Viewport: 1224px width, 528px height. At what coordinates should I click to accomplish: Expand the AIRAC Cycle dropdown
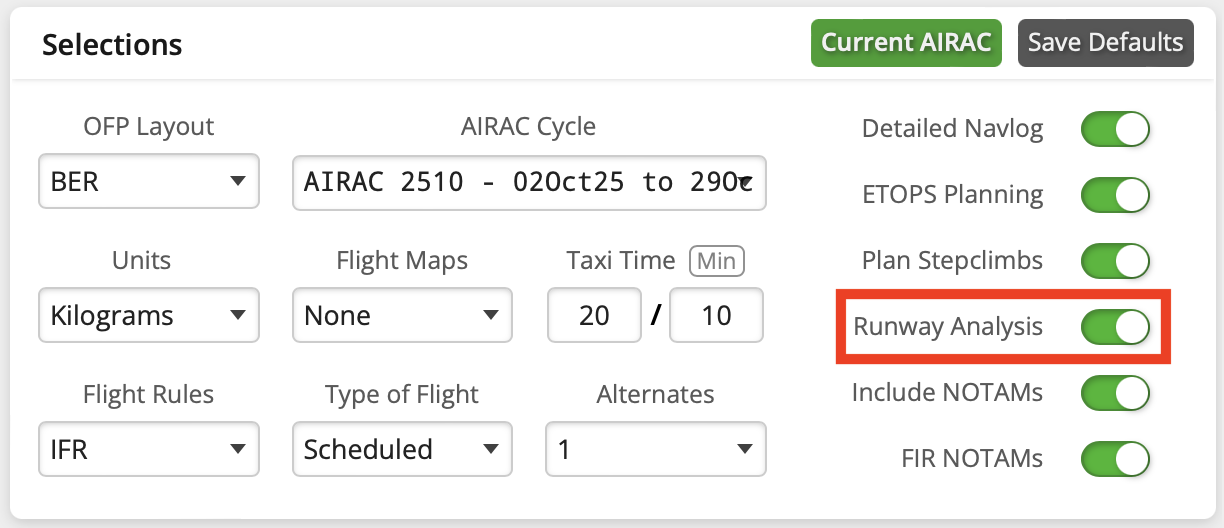click(x=529, y=182)
